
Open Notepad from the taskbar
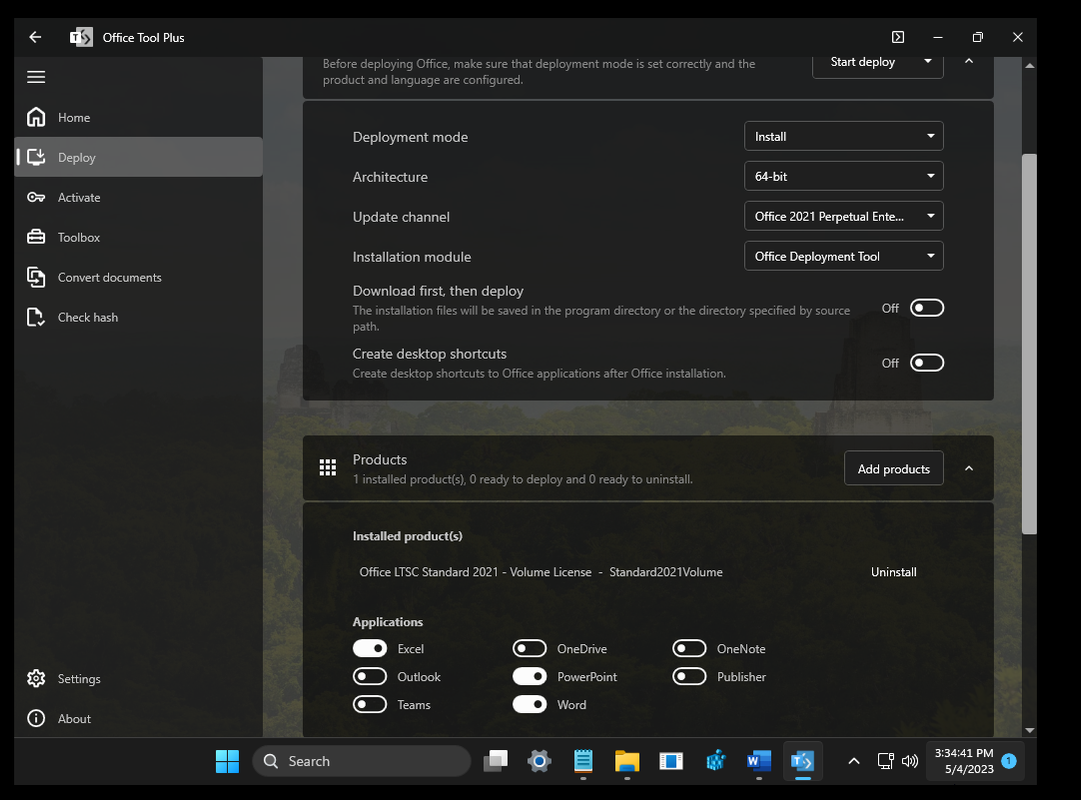tap(583, 761)
